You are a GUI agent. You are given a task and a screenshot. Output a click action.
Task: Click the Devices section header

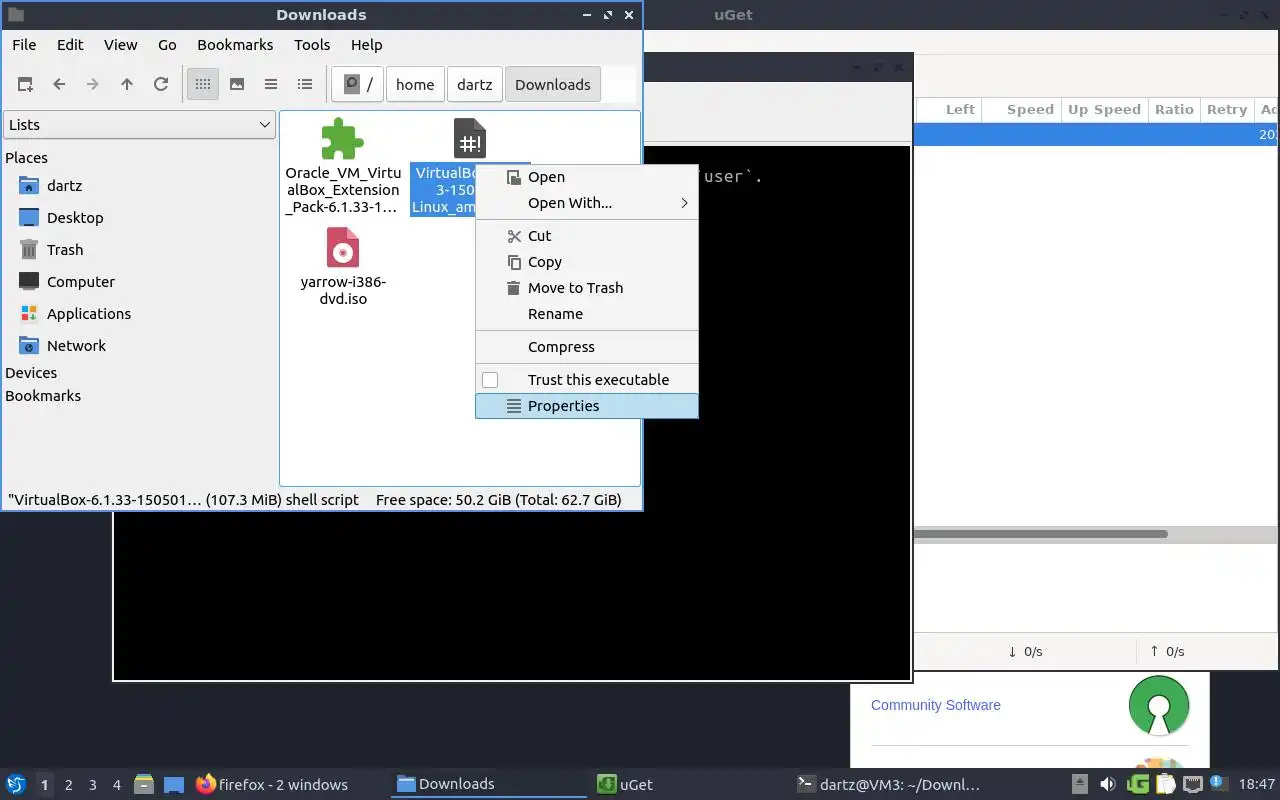(x=31, y=373)
